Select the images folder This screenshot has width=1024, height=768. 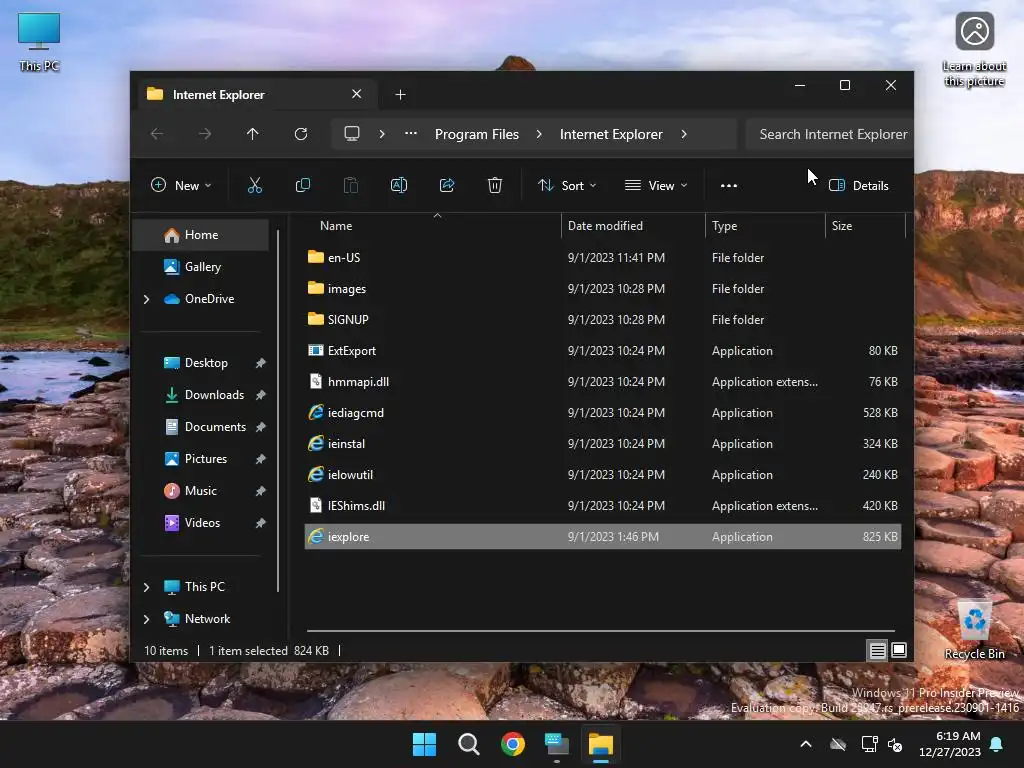pyautogui.click(x=602, y=289)
